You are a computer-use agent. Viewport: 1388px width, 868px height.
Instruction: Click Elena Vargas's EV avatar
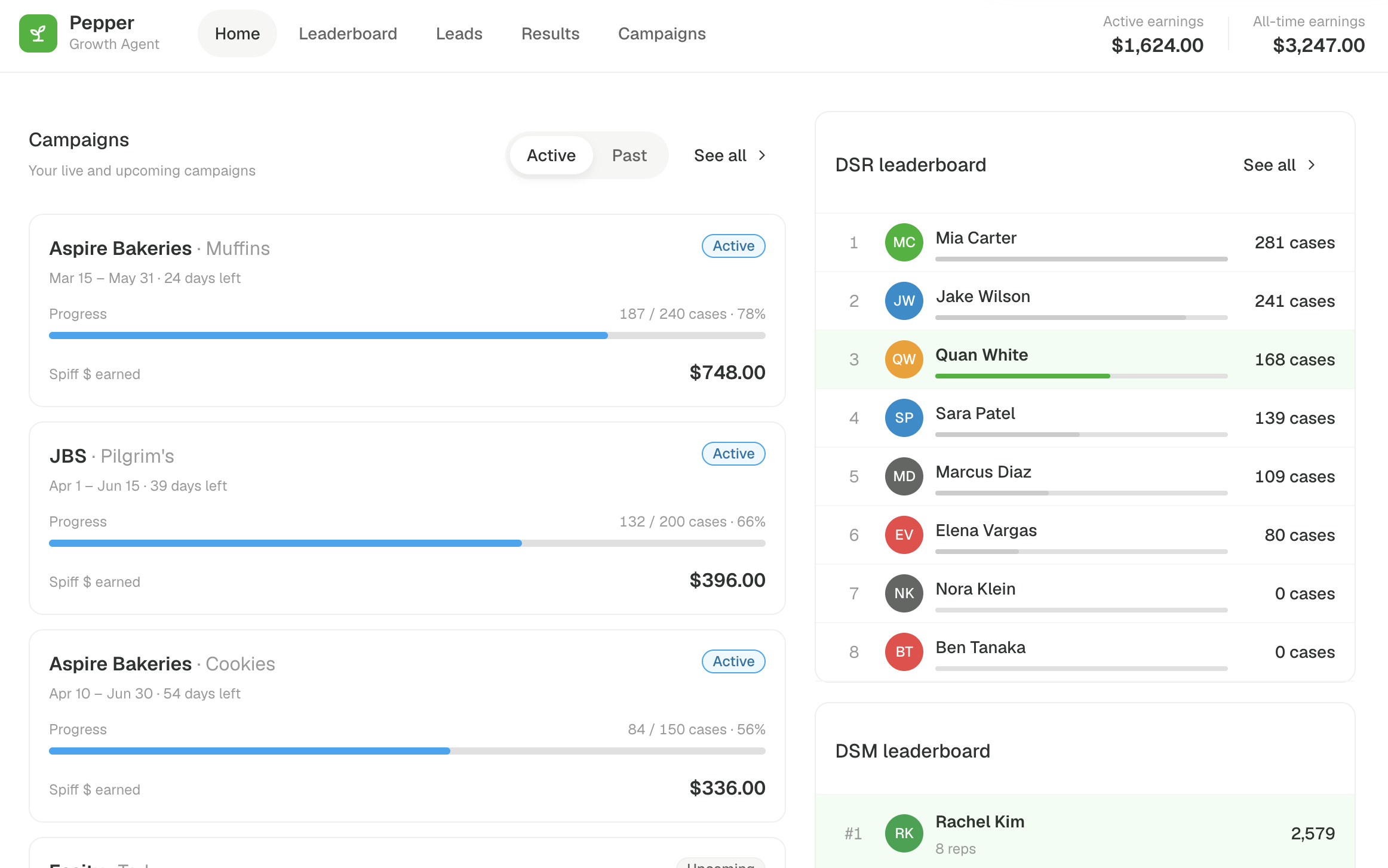(x=904, y=535)
